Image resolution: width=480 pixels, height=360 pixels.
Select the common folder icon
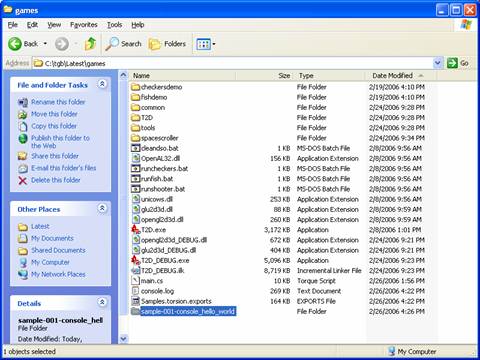(x=135, y=107)
